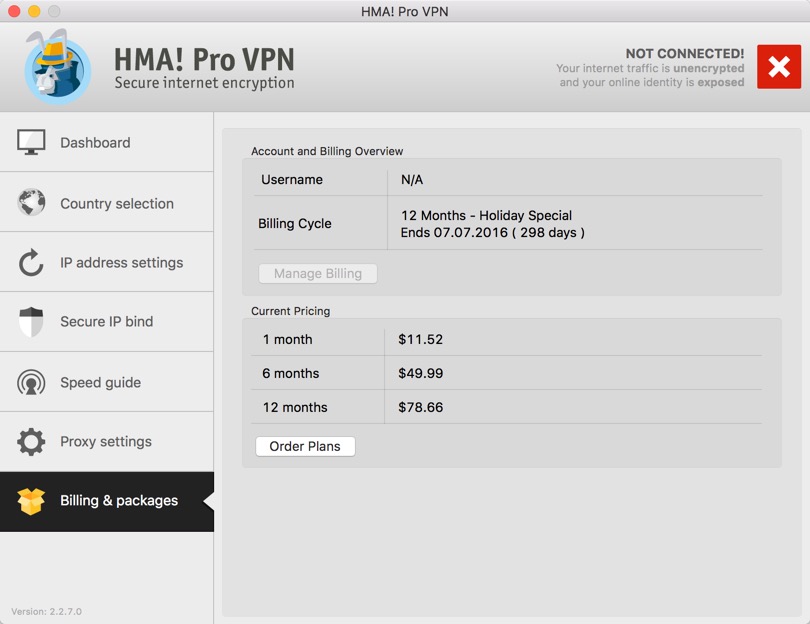Click the Version: 2.2.7.0 text
The image size is (810, 624).
tap(46, 612)
